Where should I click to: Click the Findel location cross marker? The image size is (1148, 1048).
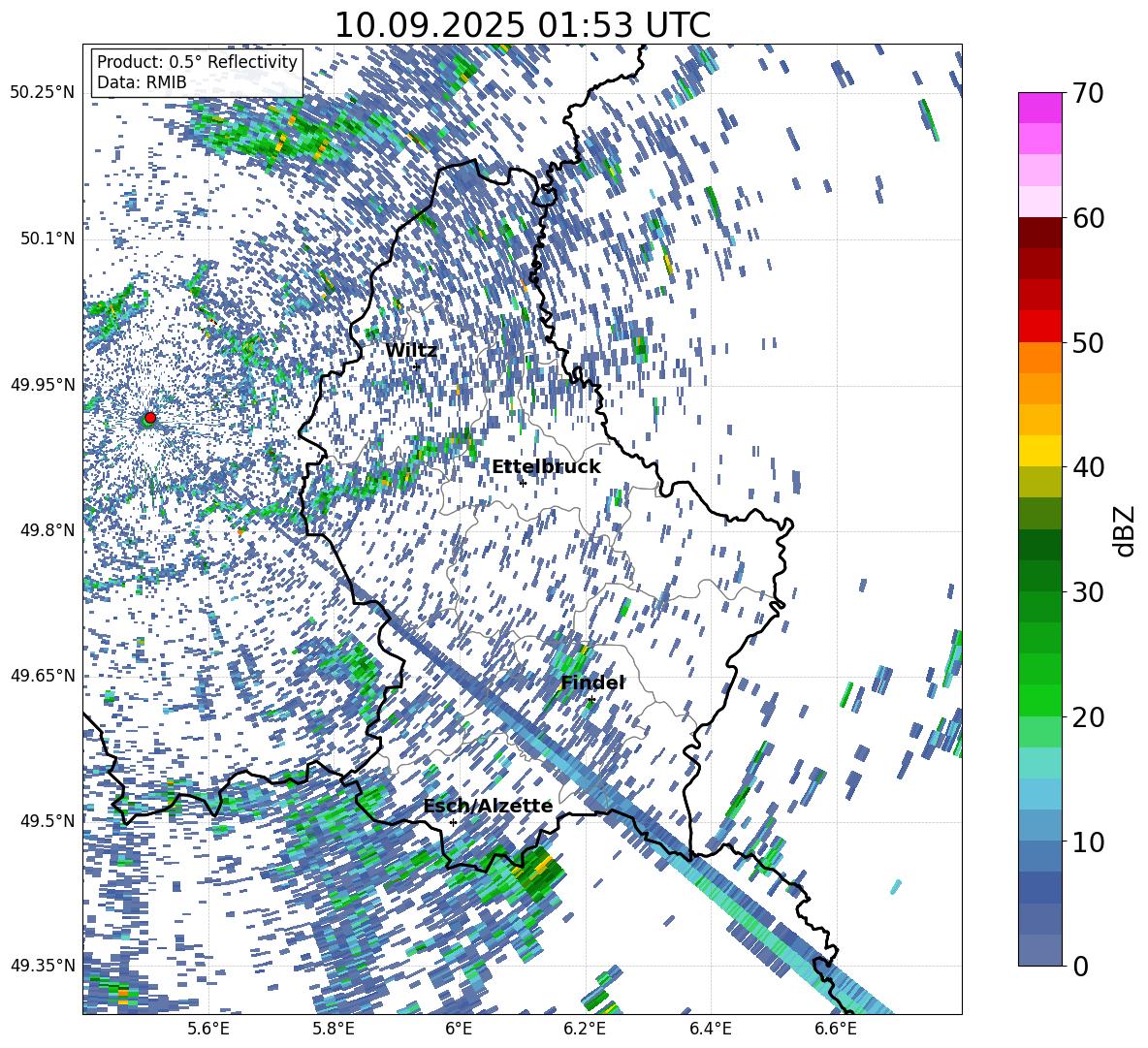point(591,700)
